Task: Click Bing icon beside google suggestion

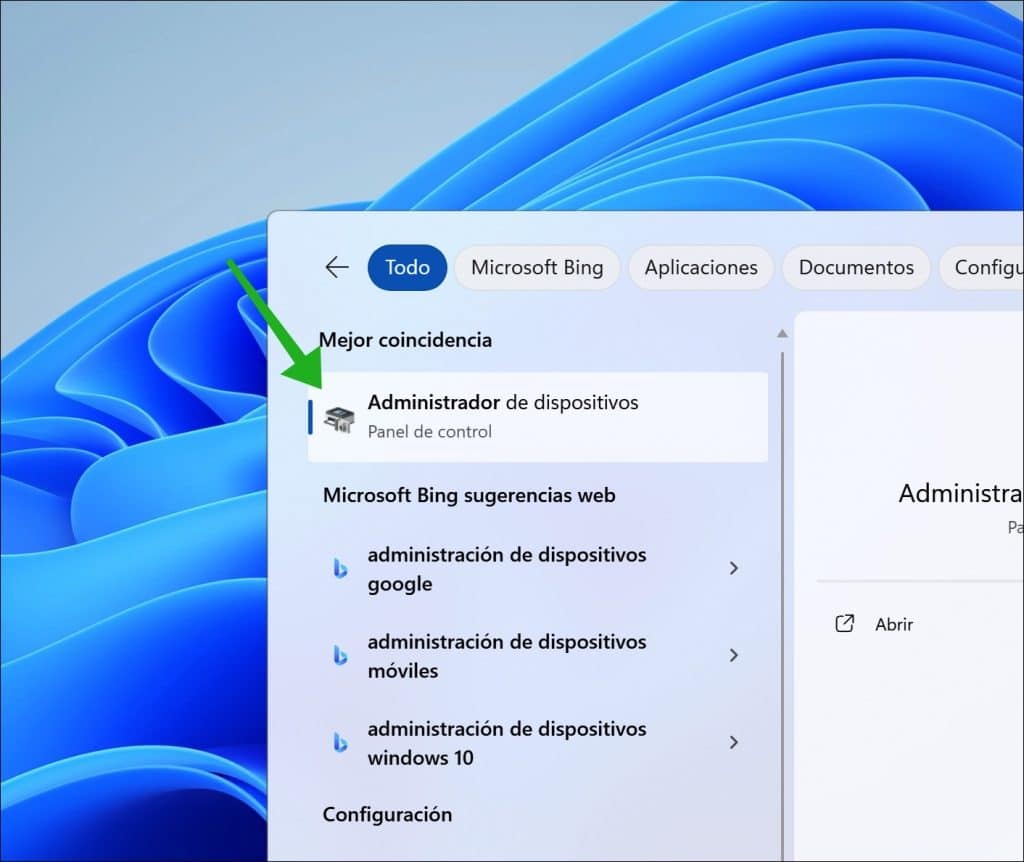Action: (x=340, y=568)
